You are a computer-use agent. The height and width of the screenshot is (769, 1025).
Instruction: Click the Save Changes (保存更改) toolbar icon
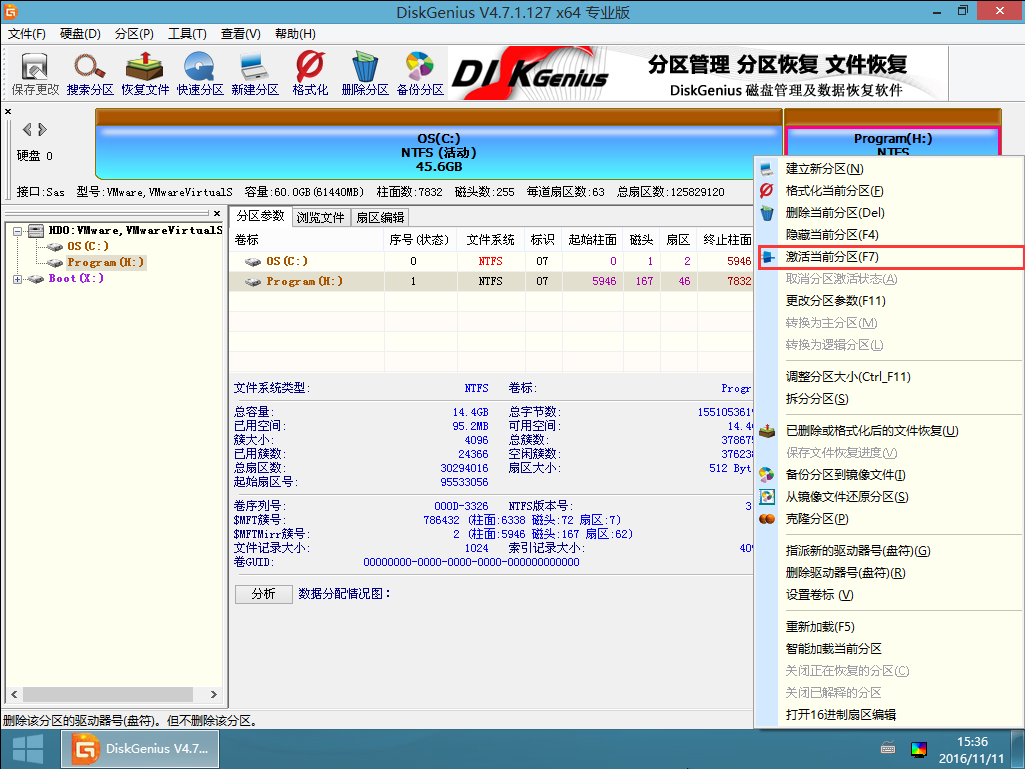click(x=35, y=74)
